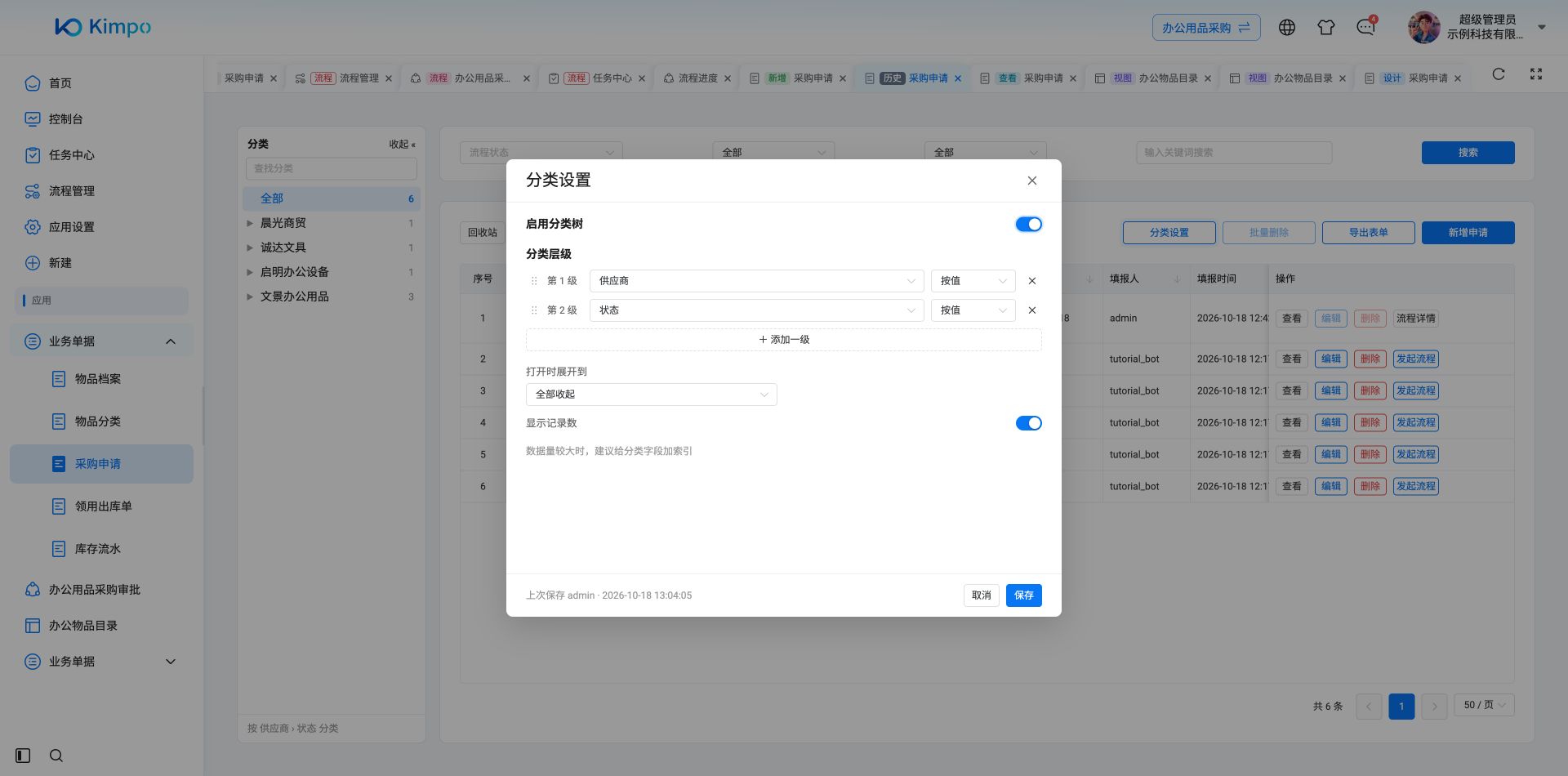Open 按值 dropdown for level 1
Screen dimensions: 1568x776
coord(973,281)
